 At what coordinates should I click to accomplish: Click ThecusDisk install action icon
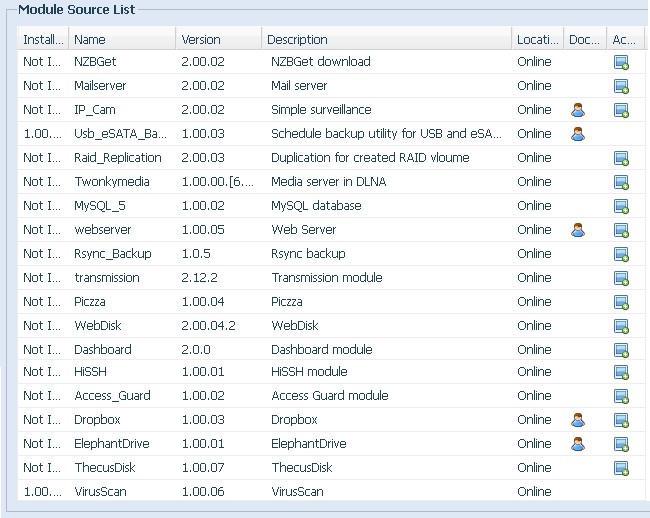point(621,469)
